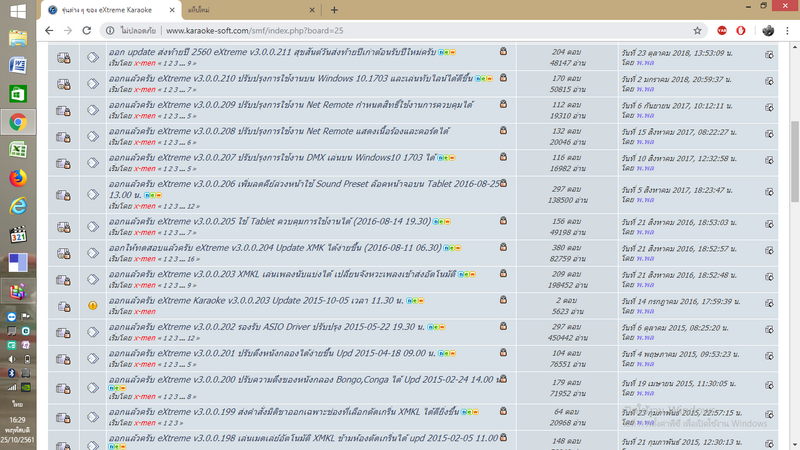800x450 pixels.
Task: Jump to last post of v3.0.0.209 topic
Action: point(769,108)
